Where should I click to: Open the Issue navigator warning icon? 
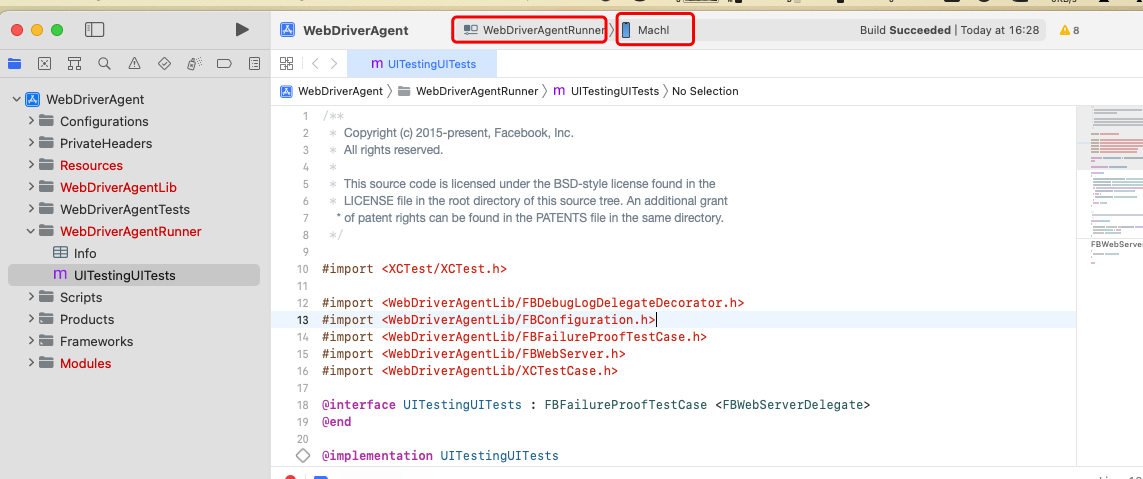(x=134, y=63)
